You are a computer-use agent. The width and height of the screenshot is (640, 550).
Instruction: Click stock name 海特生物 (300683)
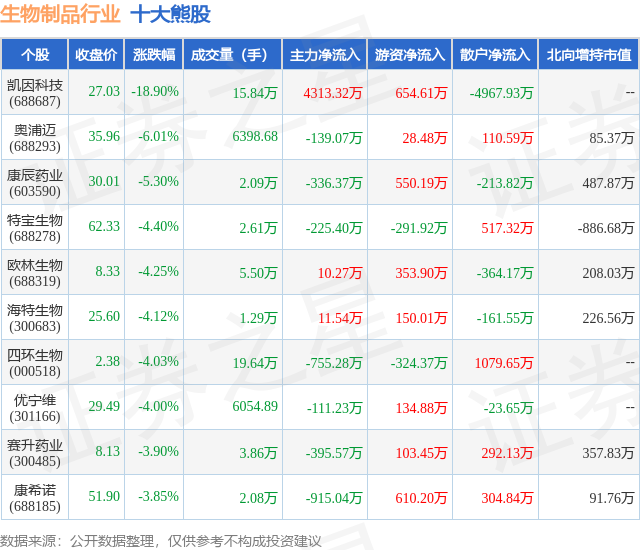pos(35,318)
